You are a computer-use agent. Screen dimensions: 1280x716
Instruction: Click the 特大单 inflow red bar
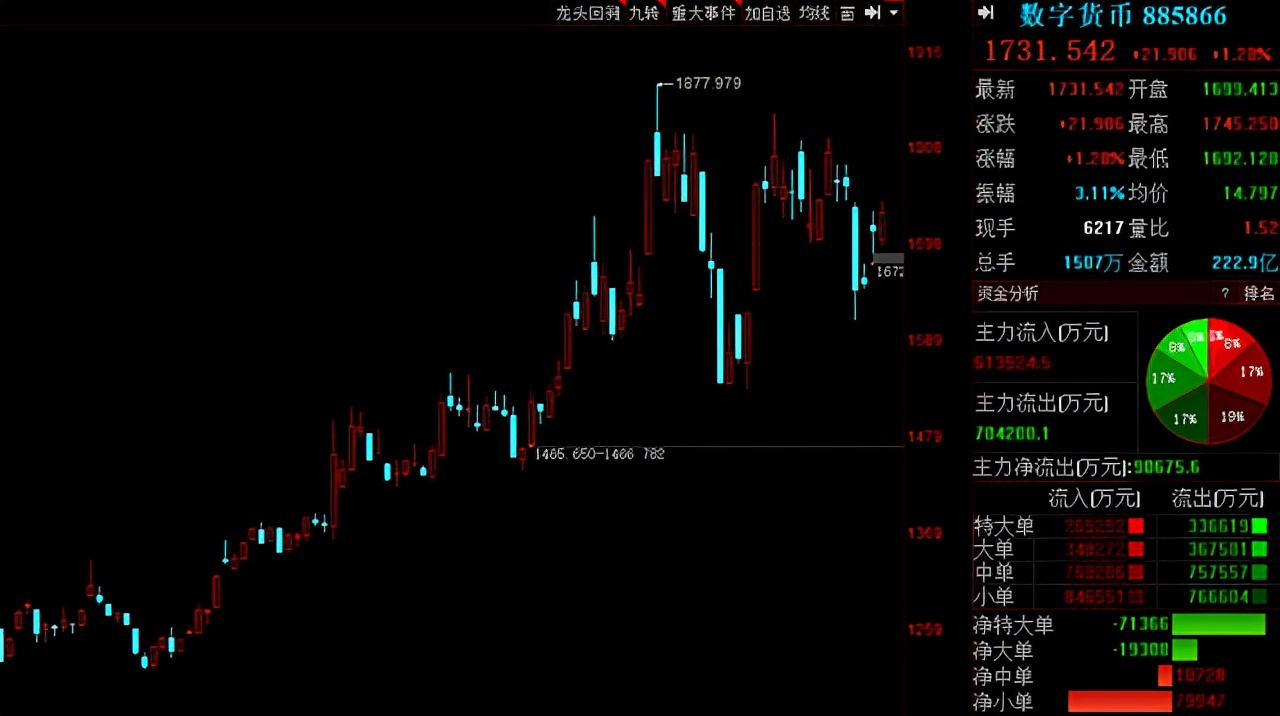coord(1135,526)
